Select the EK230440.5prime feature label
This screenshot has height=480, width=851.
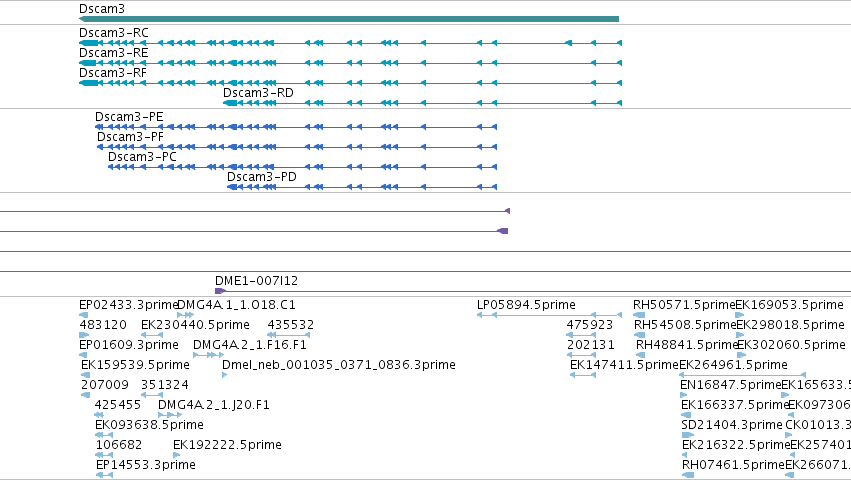click(195, 325)
